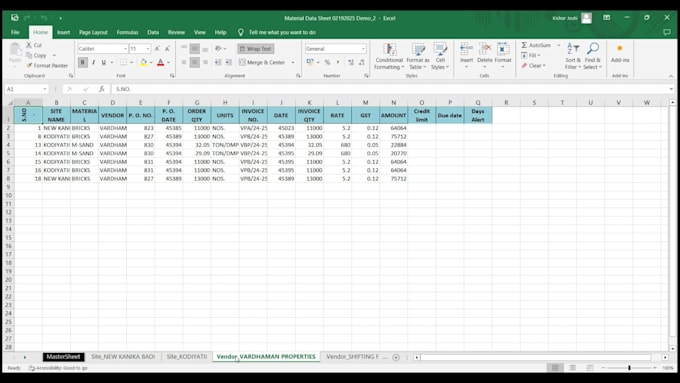Viewport: 680px width, 383px height.
Task: Open Cell Styles gallery
Action: [x=440, y=56]
